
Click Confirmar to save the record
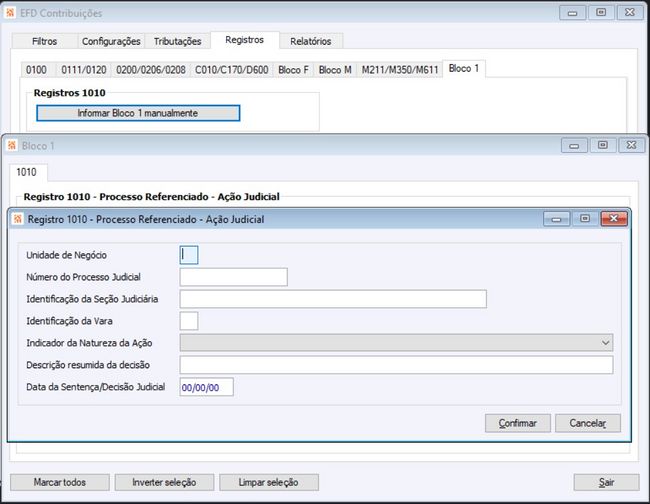pyautogui.click(x=518, y=423)
